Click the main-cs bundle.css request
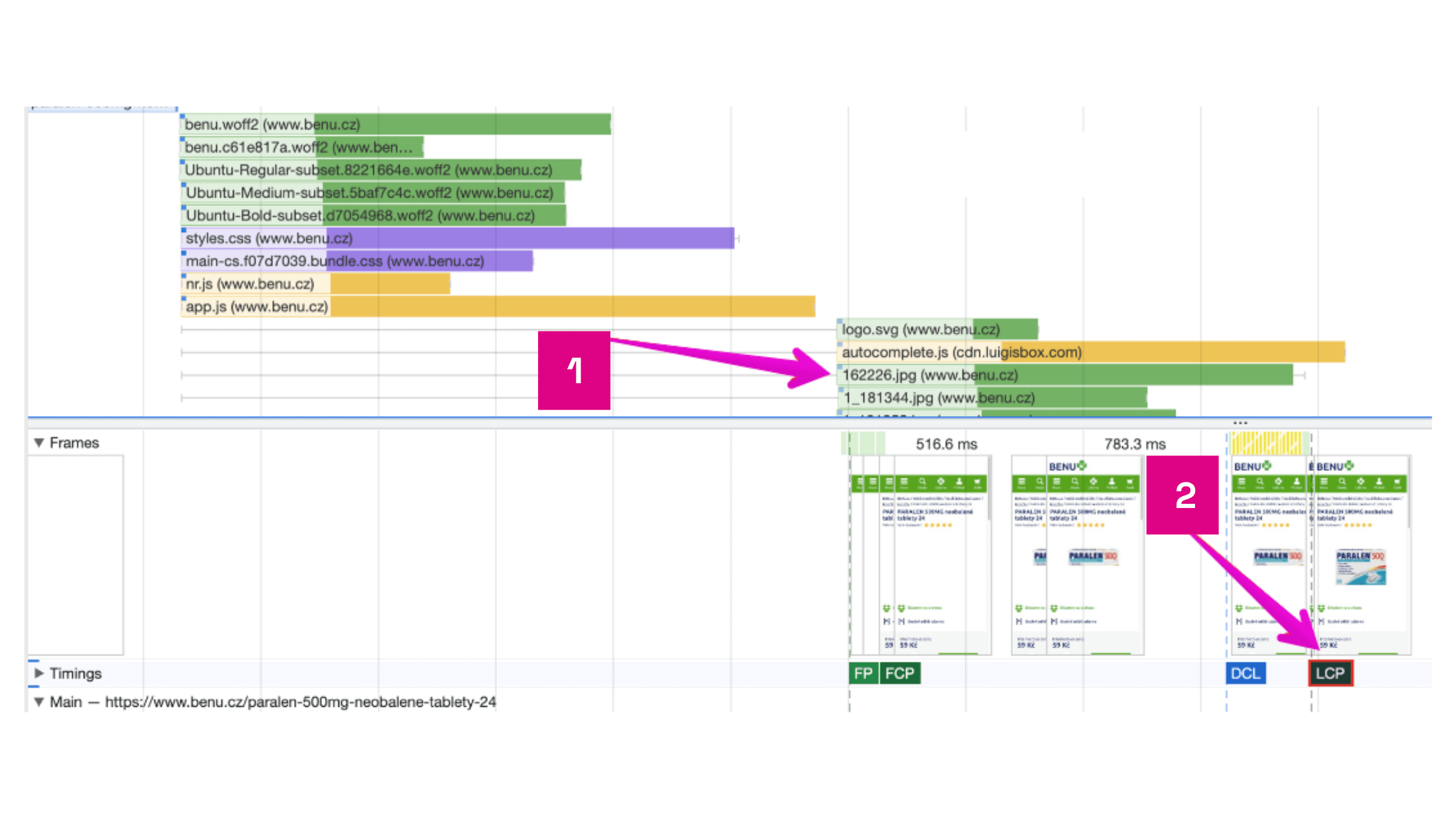 tap(357, 261)
